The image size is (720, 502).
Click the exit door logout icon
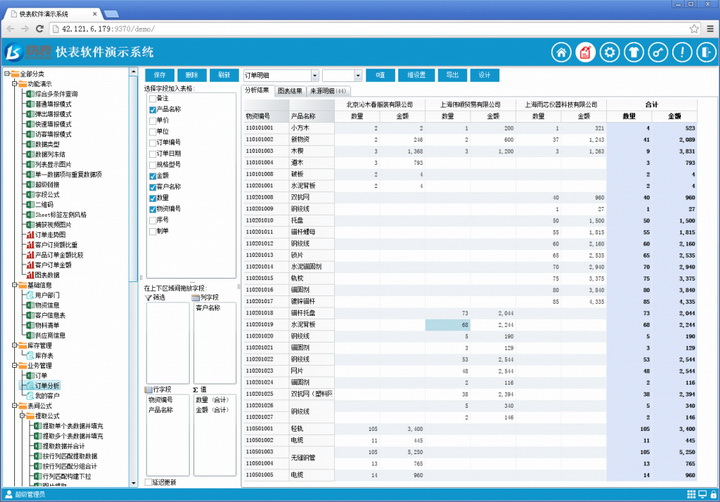707,52
